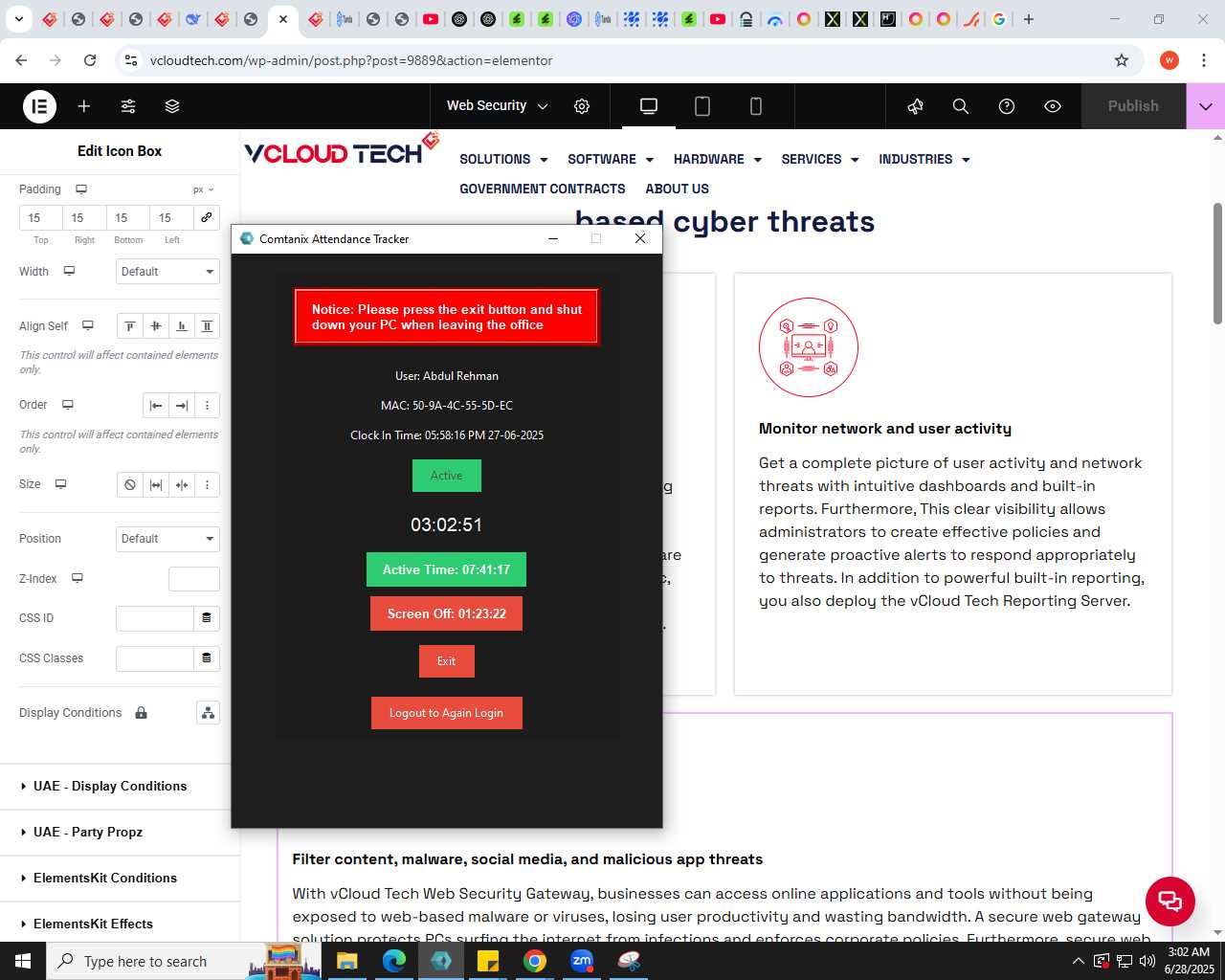The width and height of the screenshot is (1225, 980).
Task: Set Align Self to stretch
Action: tap(207, 326)
